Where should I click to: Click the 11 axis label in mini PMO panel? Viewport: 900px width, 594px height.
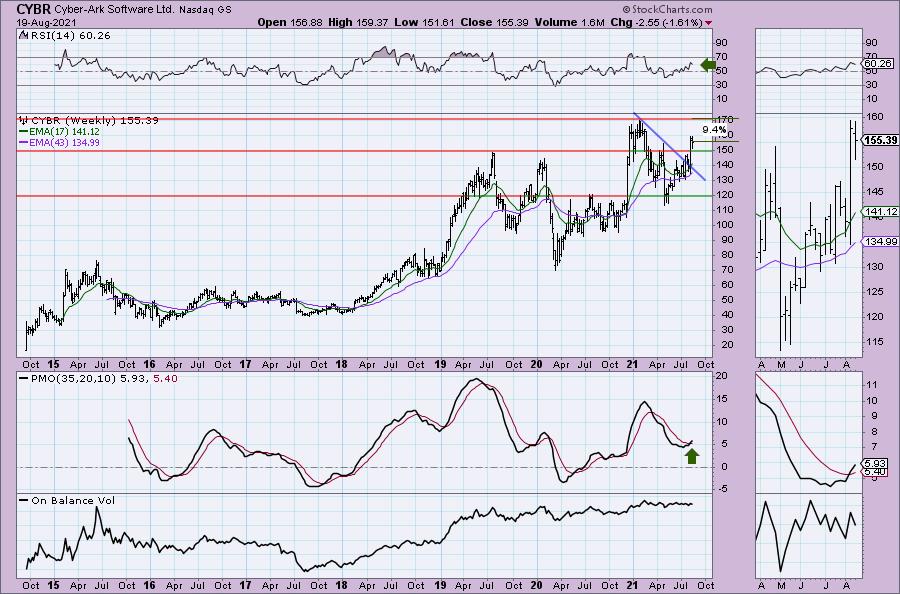(x=871, y=385)
